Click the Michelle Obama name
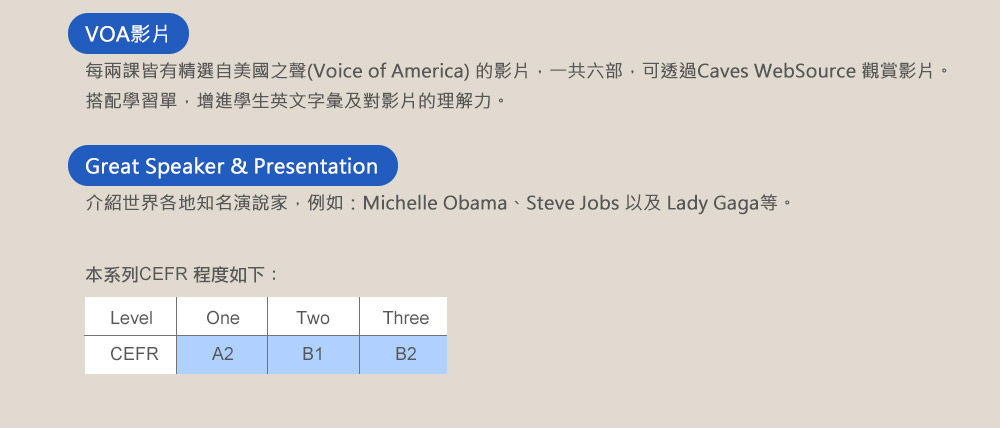The width and height of the screenshot is (1000, 428). point(435,203)
